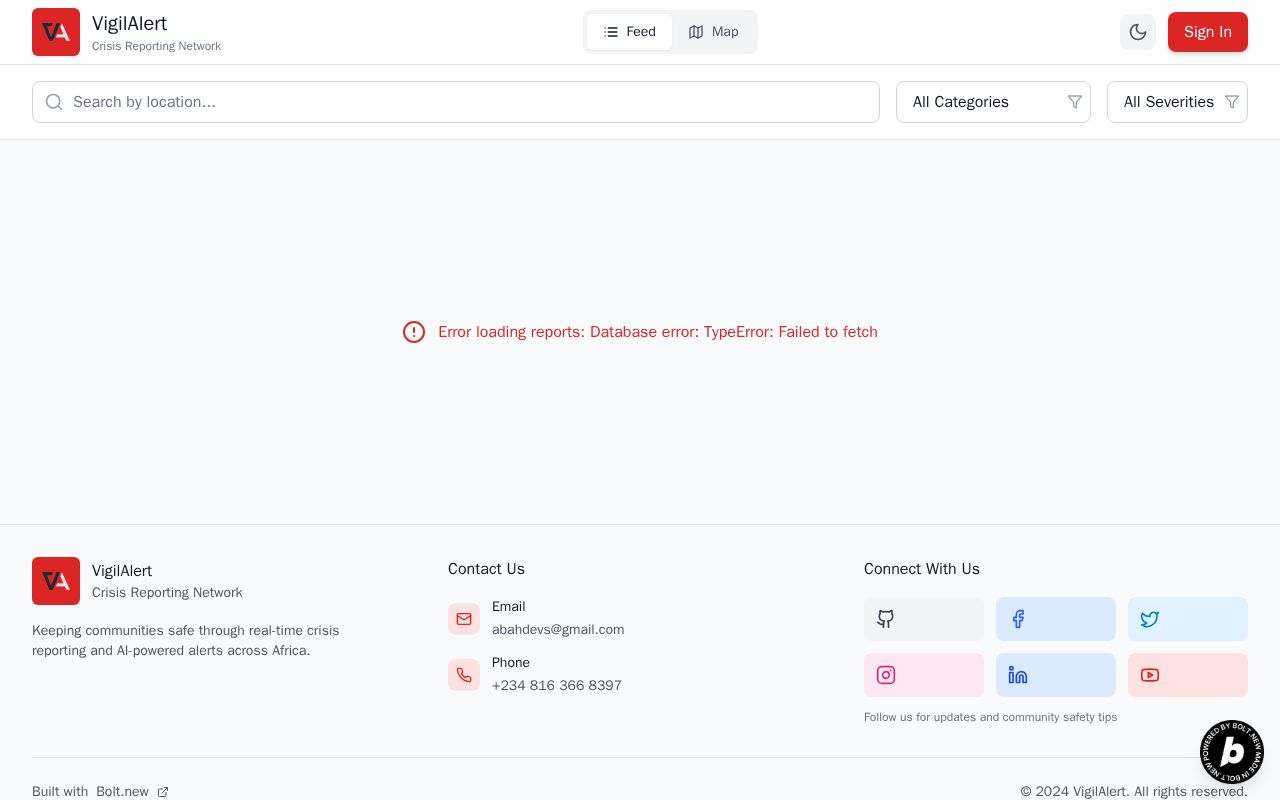The width and height of the screenshot is (1280, 800).
Task: Toggle dark mode with the moon icon
Action: pyautogui.click(x=1138, y=32)
